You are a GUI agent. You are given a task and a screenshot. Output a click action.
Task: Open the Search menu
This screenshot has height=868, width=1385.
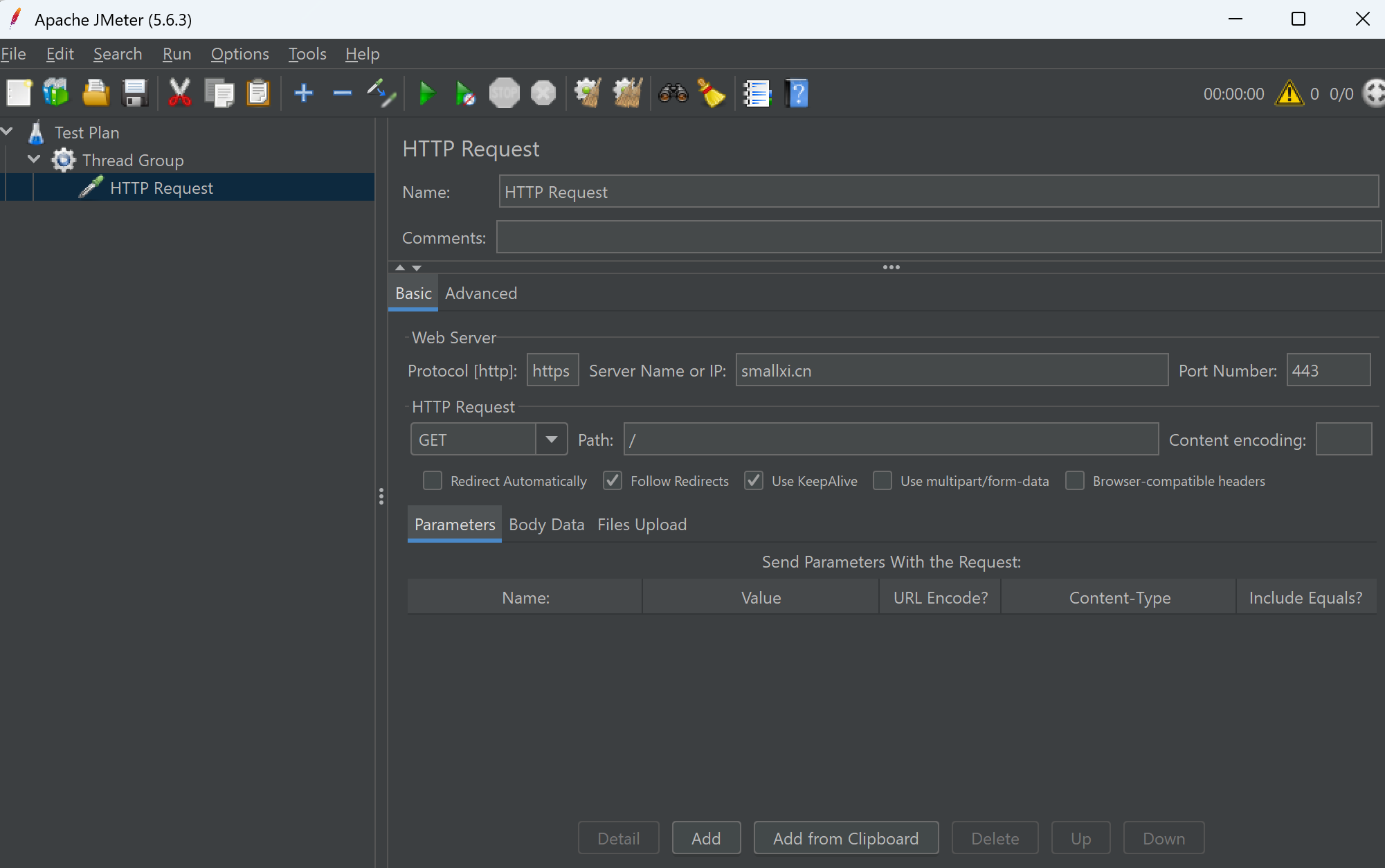[x=118, y=54]
